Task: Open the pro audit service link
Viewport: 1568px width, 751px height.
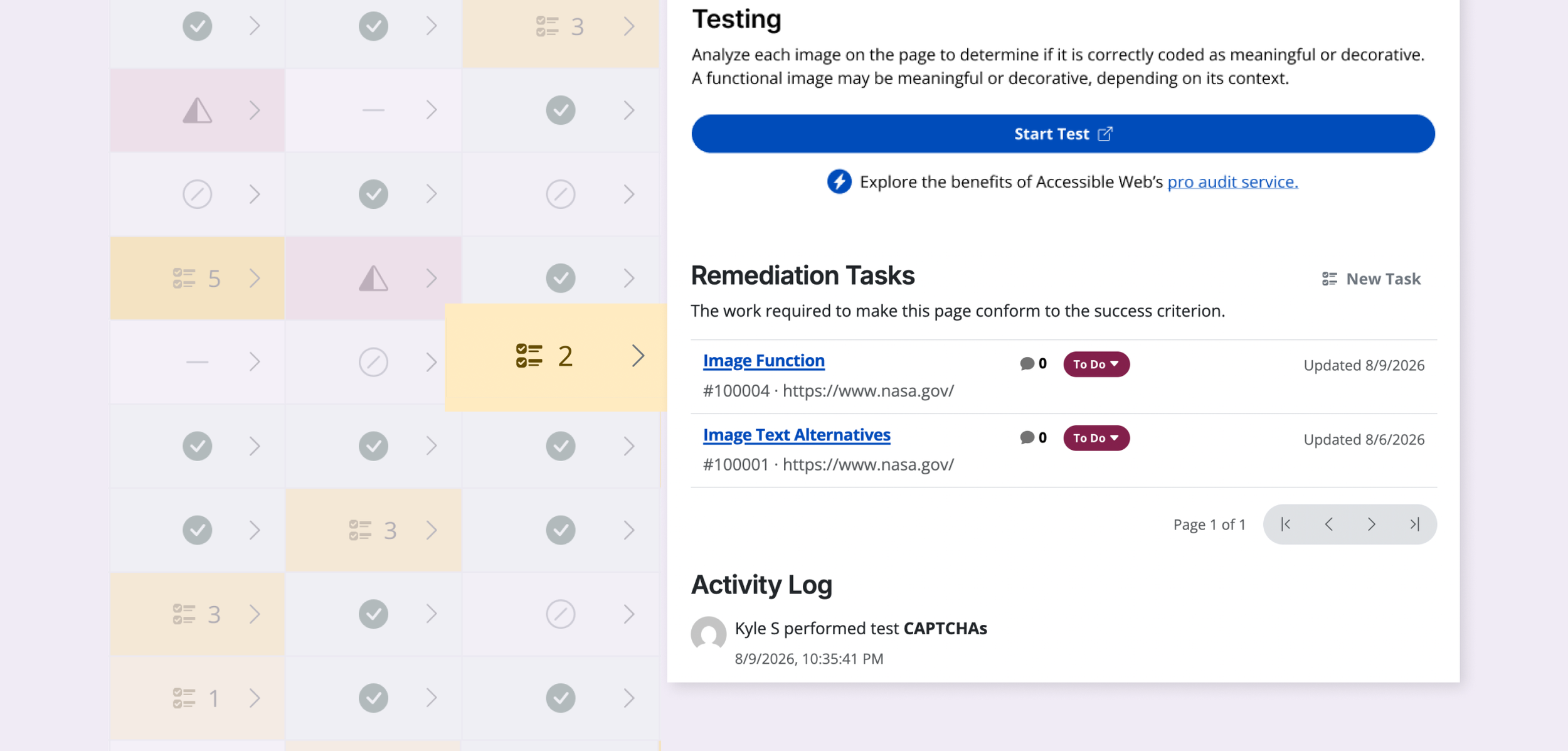Action: [x=1232, y=182]
